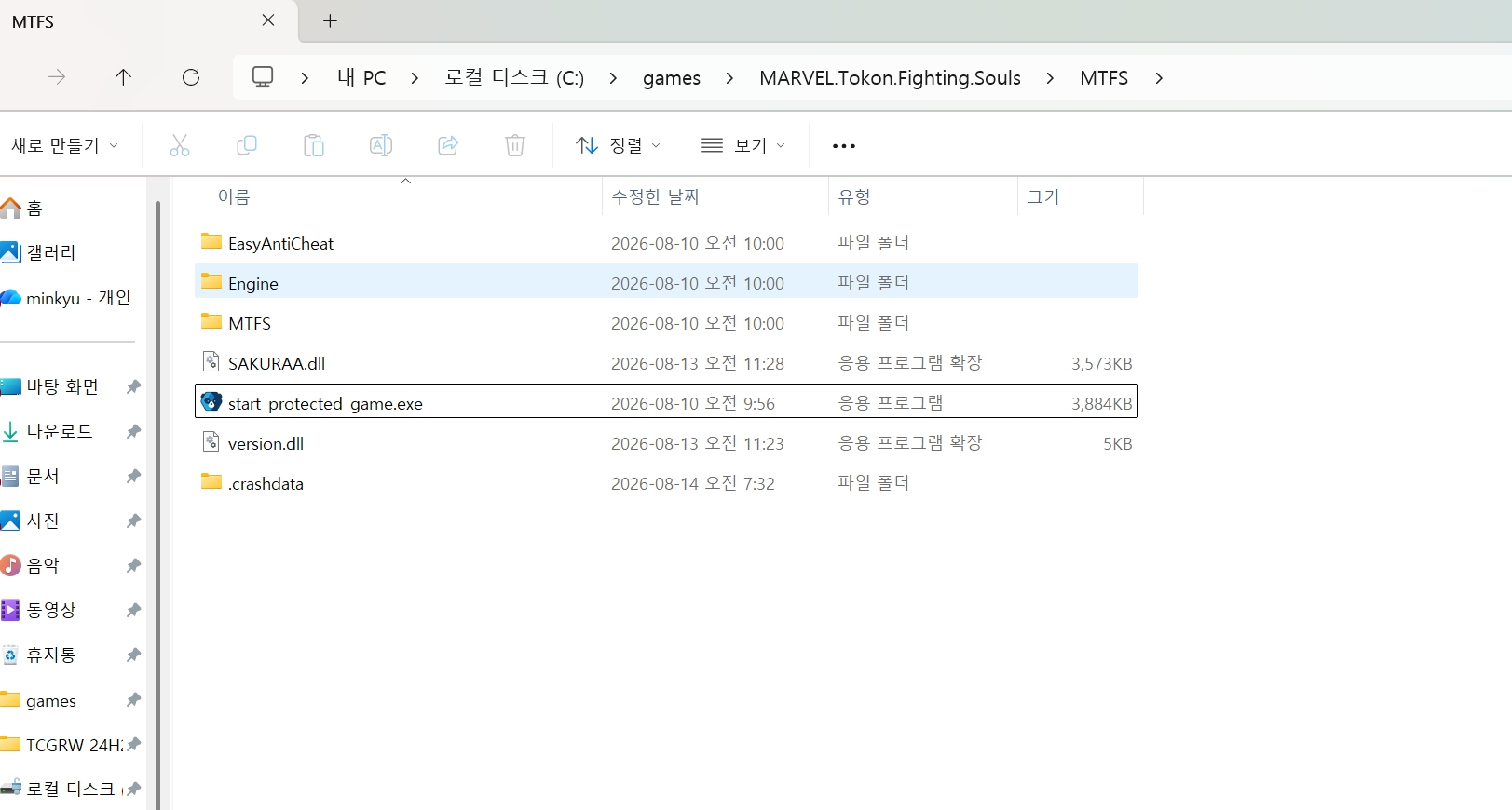Click the MTFS folder icon in list

coord(211,322)
